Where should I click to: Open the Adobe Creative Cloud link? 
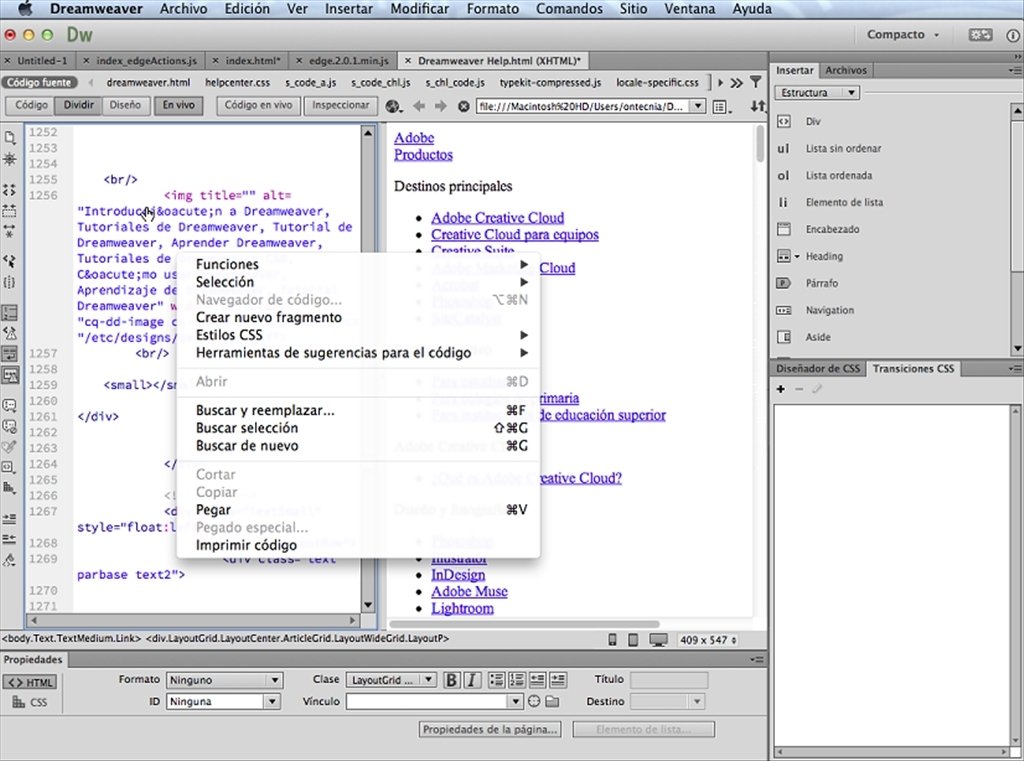(497, 218)
